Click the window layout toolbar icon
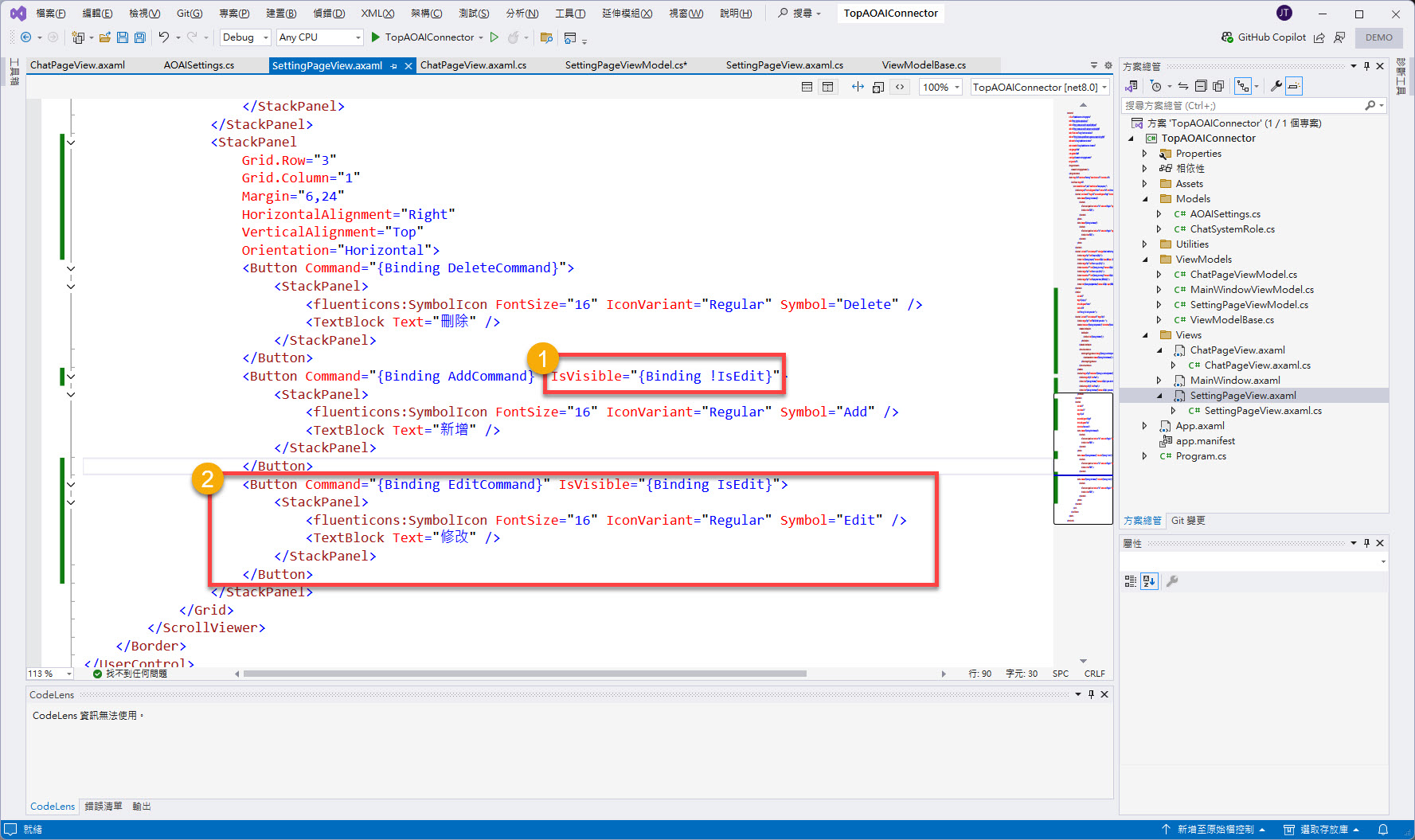The height and width of the screenshot is (840, 1415). 570,37
